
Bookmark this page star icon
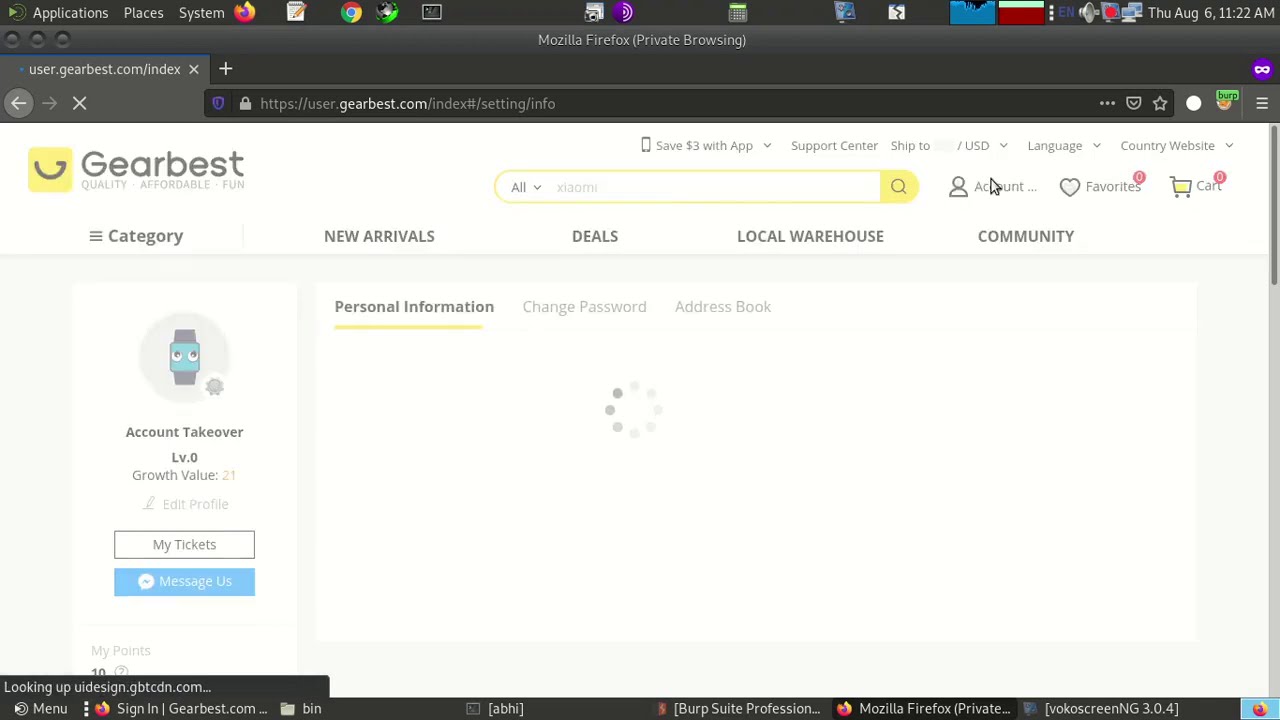point(1160,103)
